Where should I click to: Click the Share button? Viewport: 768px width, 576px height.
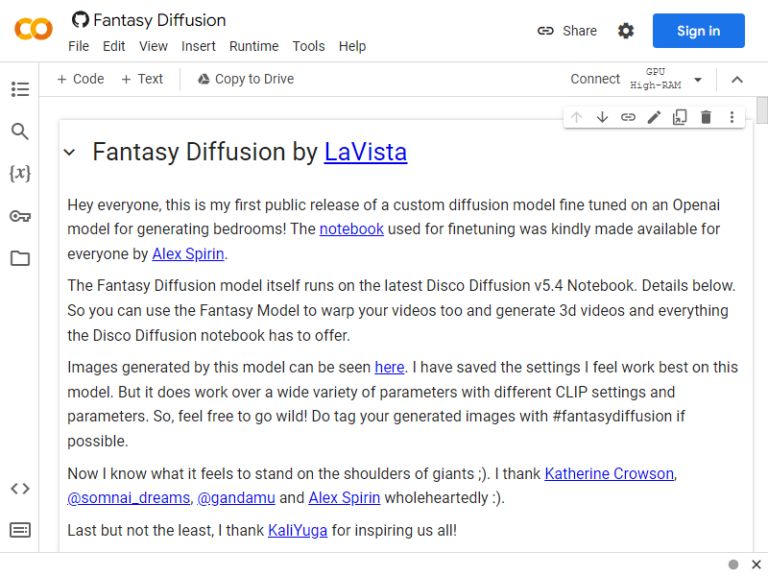(x=567, y=31)
